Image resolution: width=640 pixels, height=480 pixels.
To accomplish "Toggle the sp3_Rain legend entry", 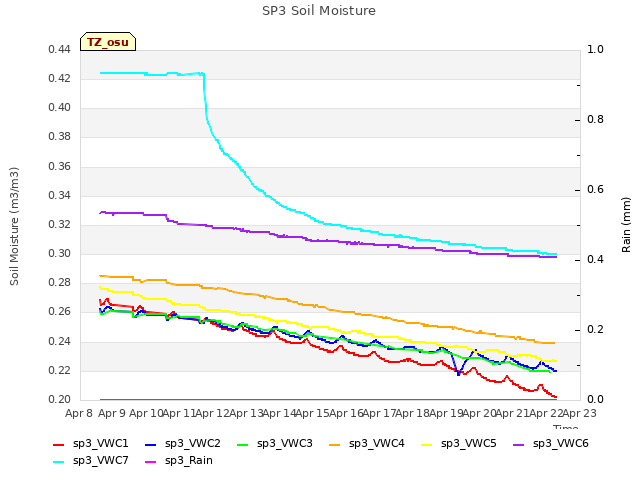I will pos(179,461).
